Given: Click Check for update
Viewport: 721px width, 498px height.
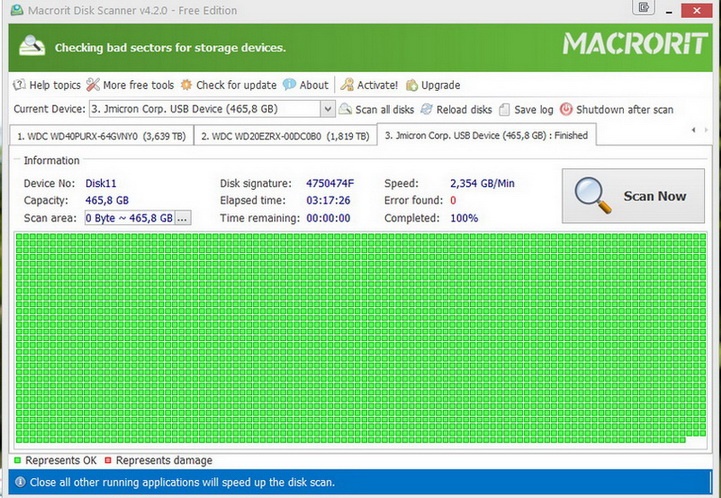Looking at the screenshot, I should 229,85.
